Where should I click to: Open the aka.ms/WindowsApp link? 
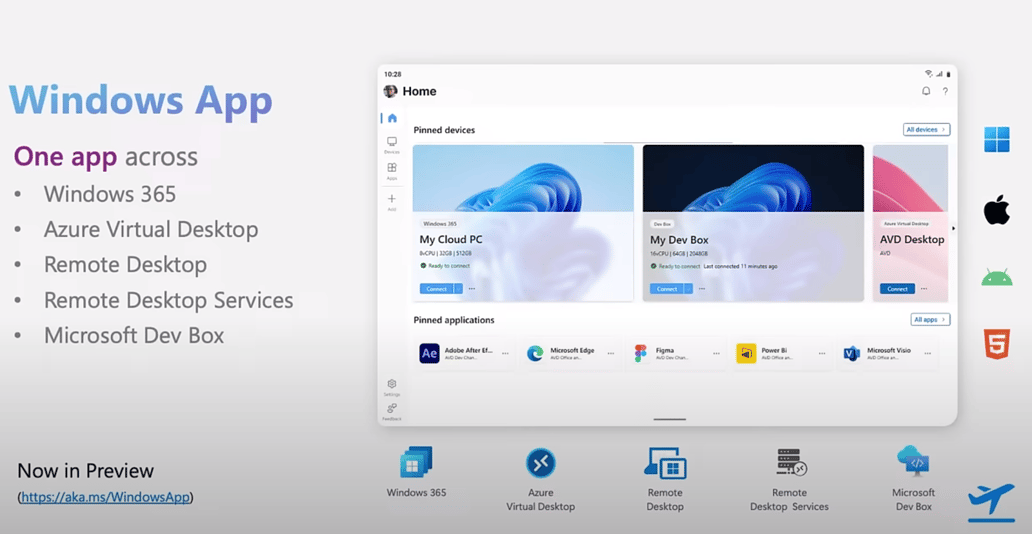106,497
